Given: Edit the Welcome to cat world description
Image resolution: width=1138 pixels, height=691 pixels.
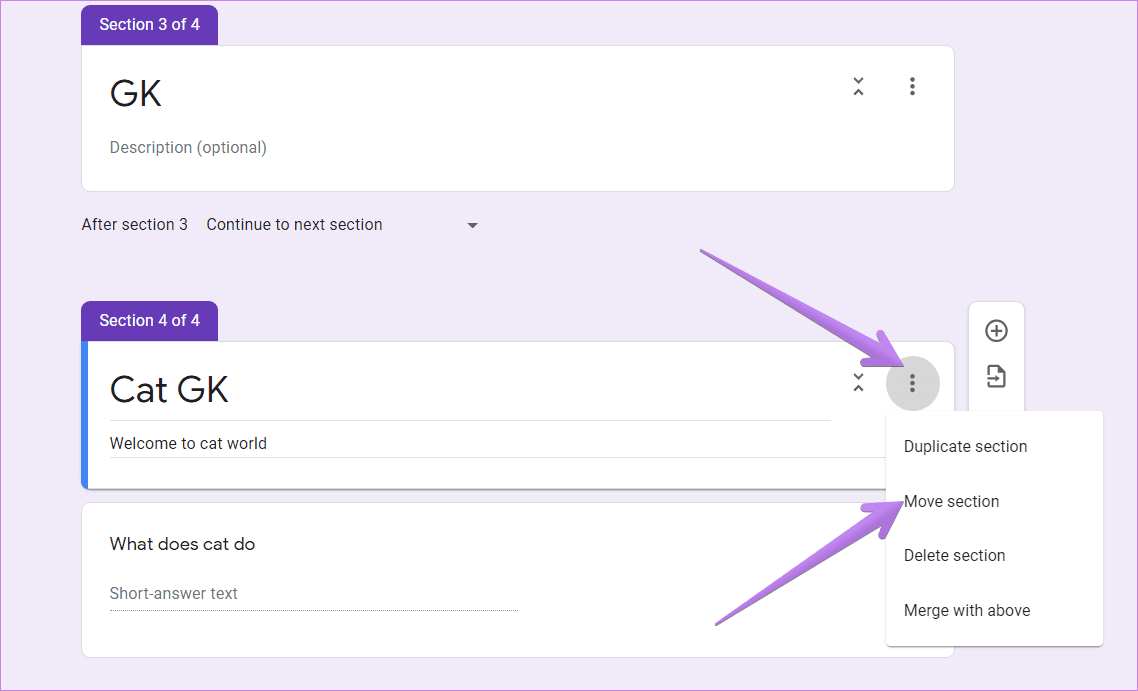Looking at the screenshot, I should 497,443.
